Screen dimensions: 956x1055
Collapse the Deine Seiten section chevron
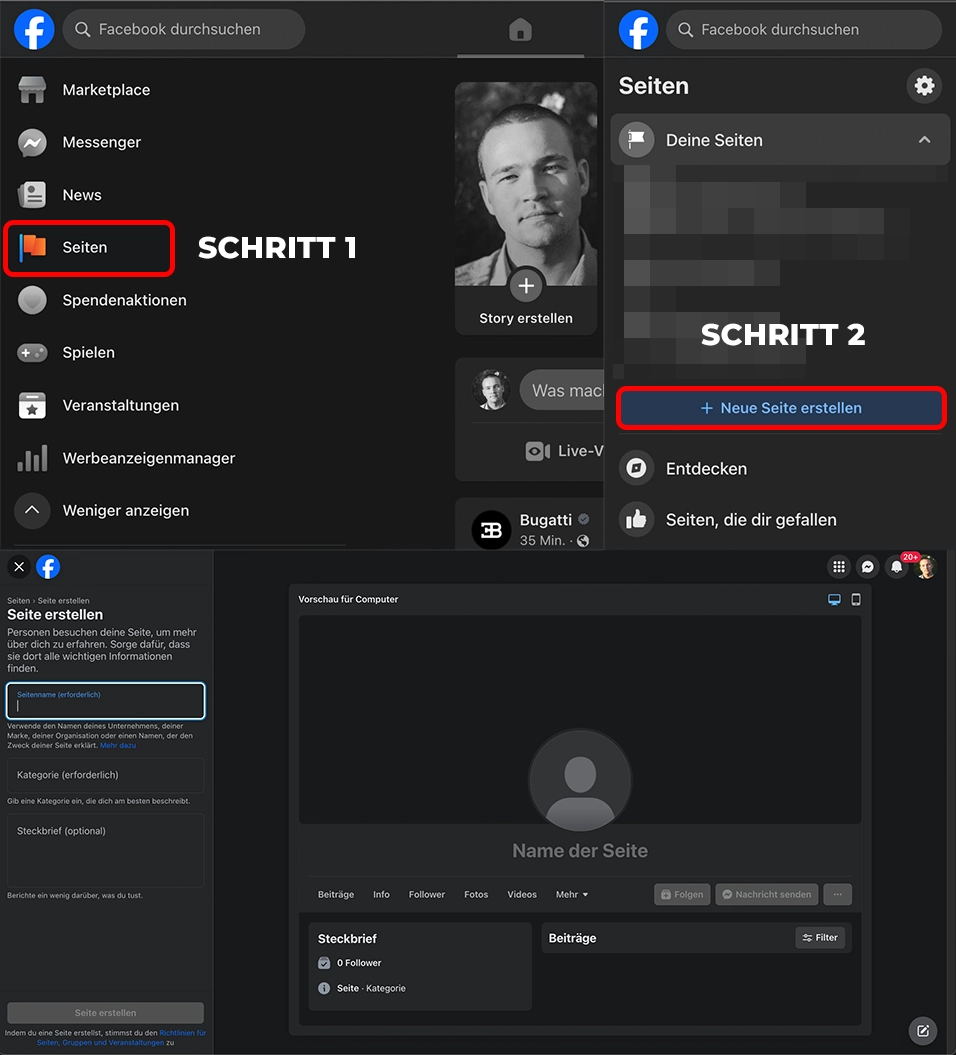924,140
